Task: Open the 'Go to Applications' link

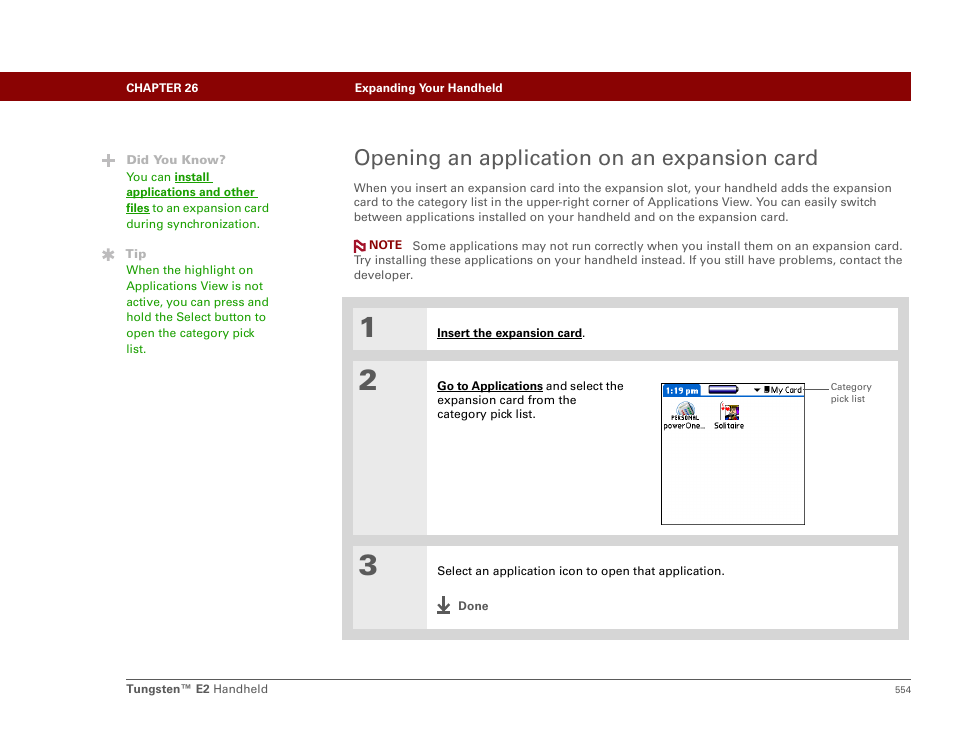Action: [489, 386]
